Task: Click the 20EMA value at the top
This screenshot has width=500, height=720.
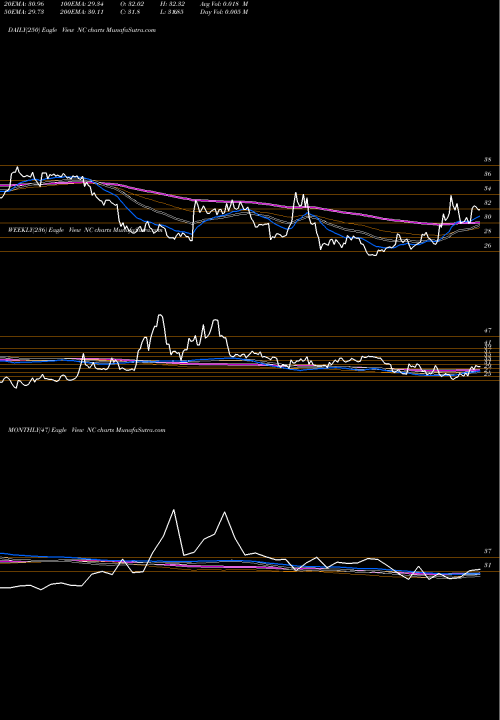Action: (23, 4)
